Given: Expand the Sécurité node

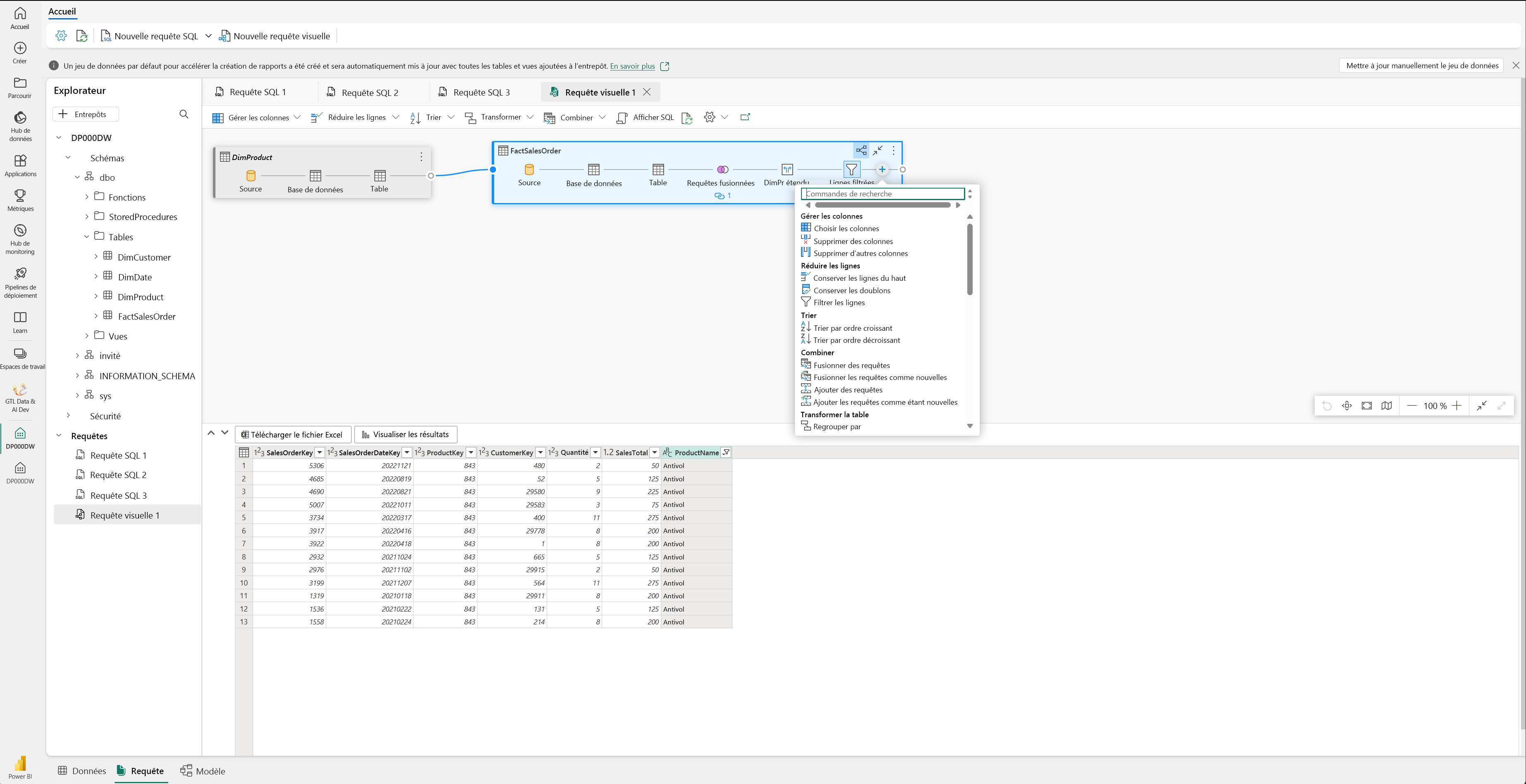Looking at the screenshot, I should point(67,415).
